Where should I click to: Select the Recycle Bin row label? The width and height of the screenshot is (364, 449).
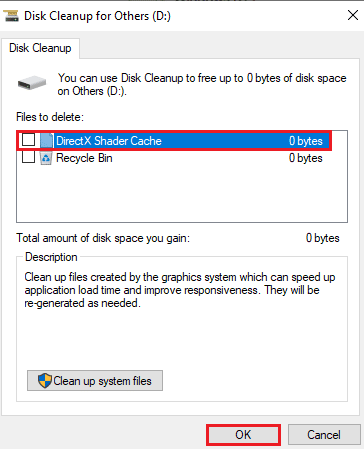(84, 158)
